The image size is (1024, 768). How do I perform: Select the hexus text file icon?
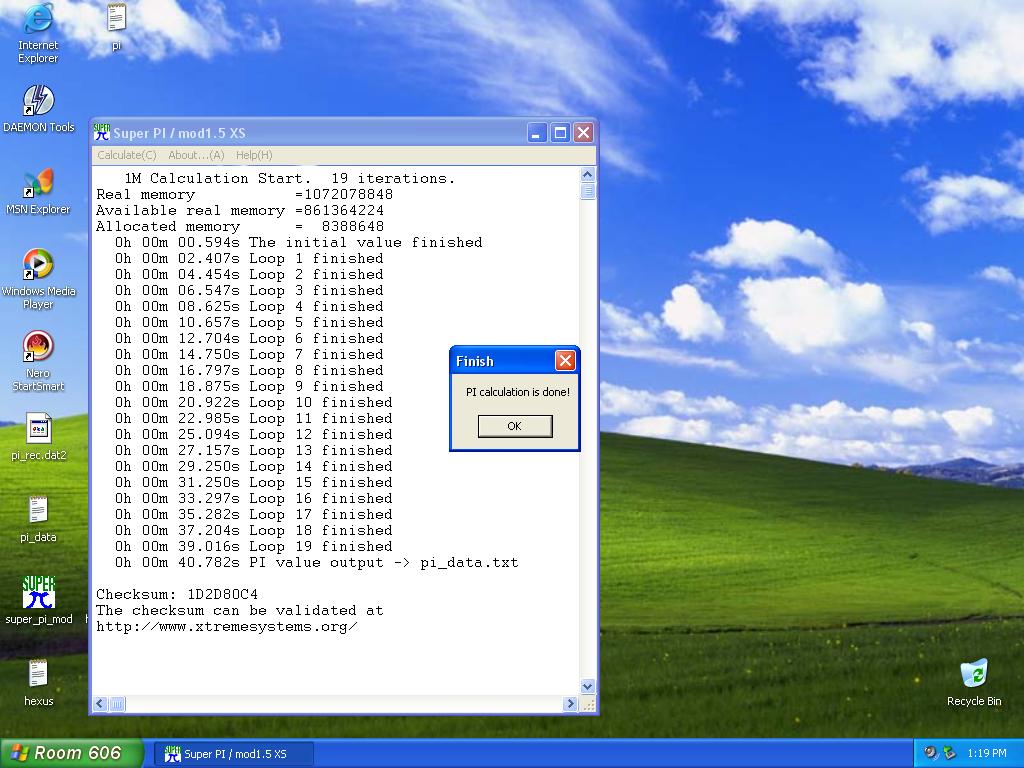tap(38, 683)
